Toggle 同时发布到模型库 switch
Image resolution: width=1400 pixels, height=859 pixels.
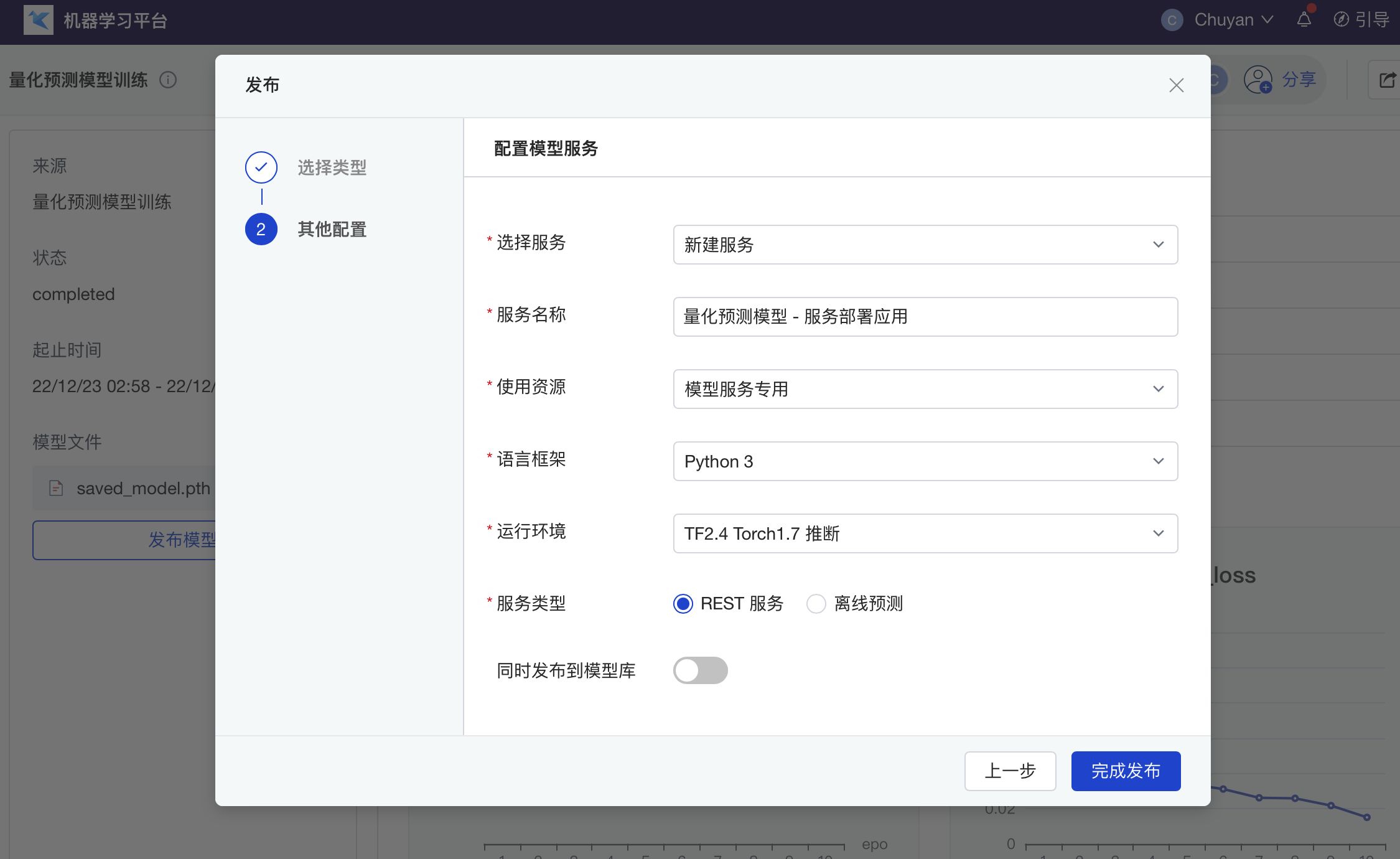[701, 670]
